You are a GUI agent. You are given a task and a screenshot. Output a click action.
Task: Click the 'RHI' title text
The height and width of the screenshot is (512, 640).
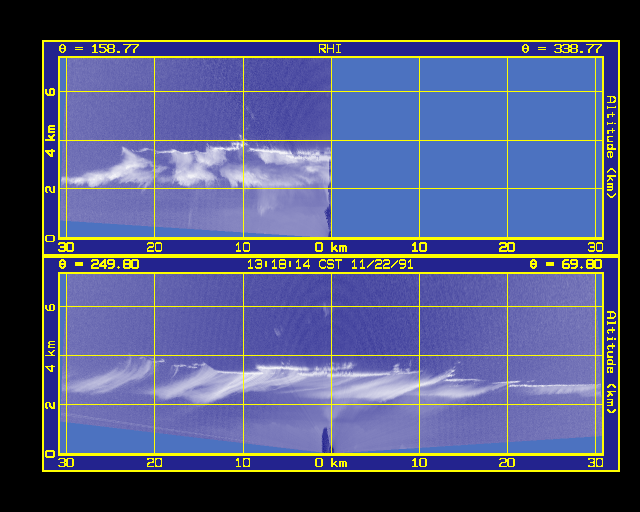[x=330, y=49]
